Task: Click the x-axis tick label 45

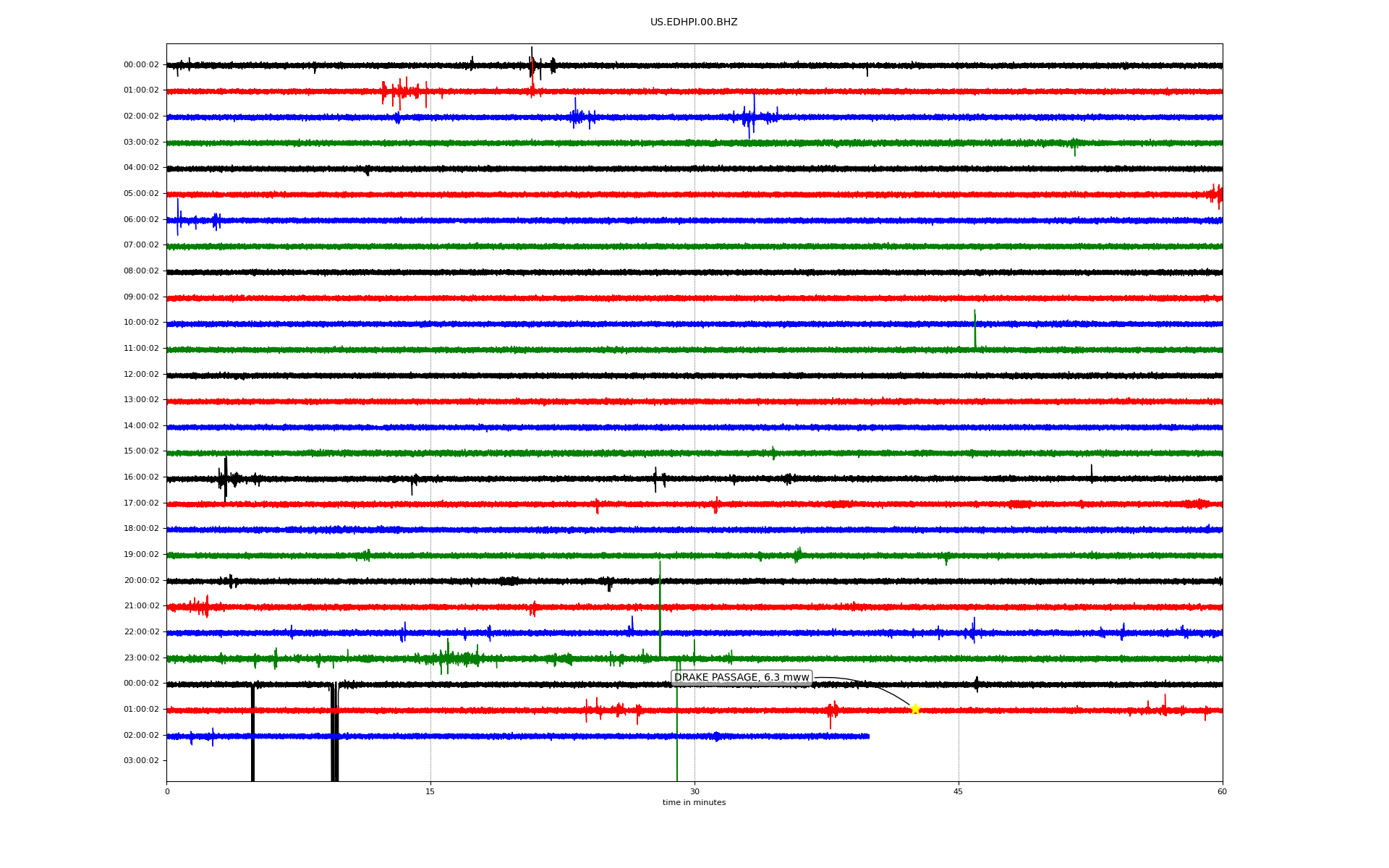Action: [x=959, y=791]
